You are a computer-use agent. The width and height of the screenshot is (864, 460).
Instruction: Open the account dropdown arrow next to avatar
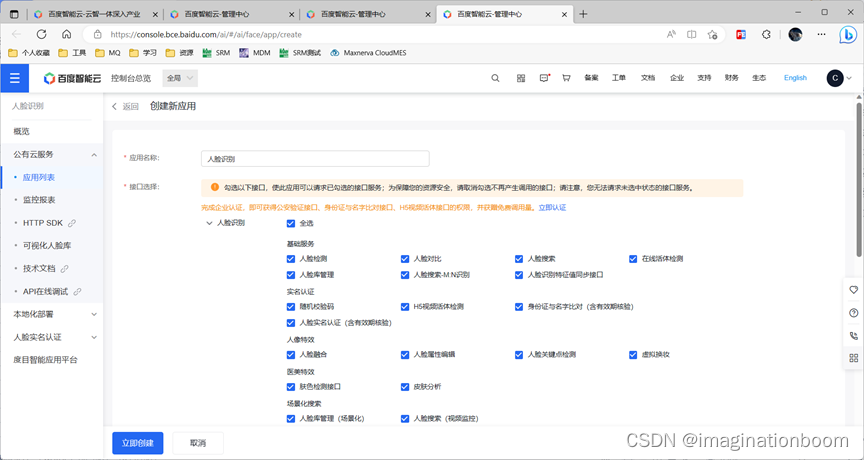pos(849,78)
